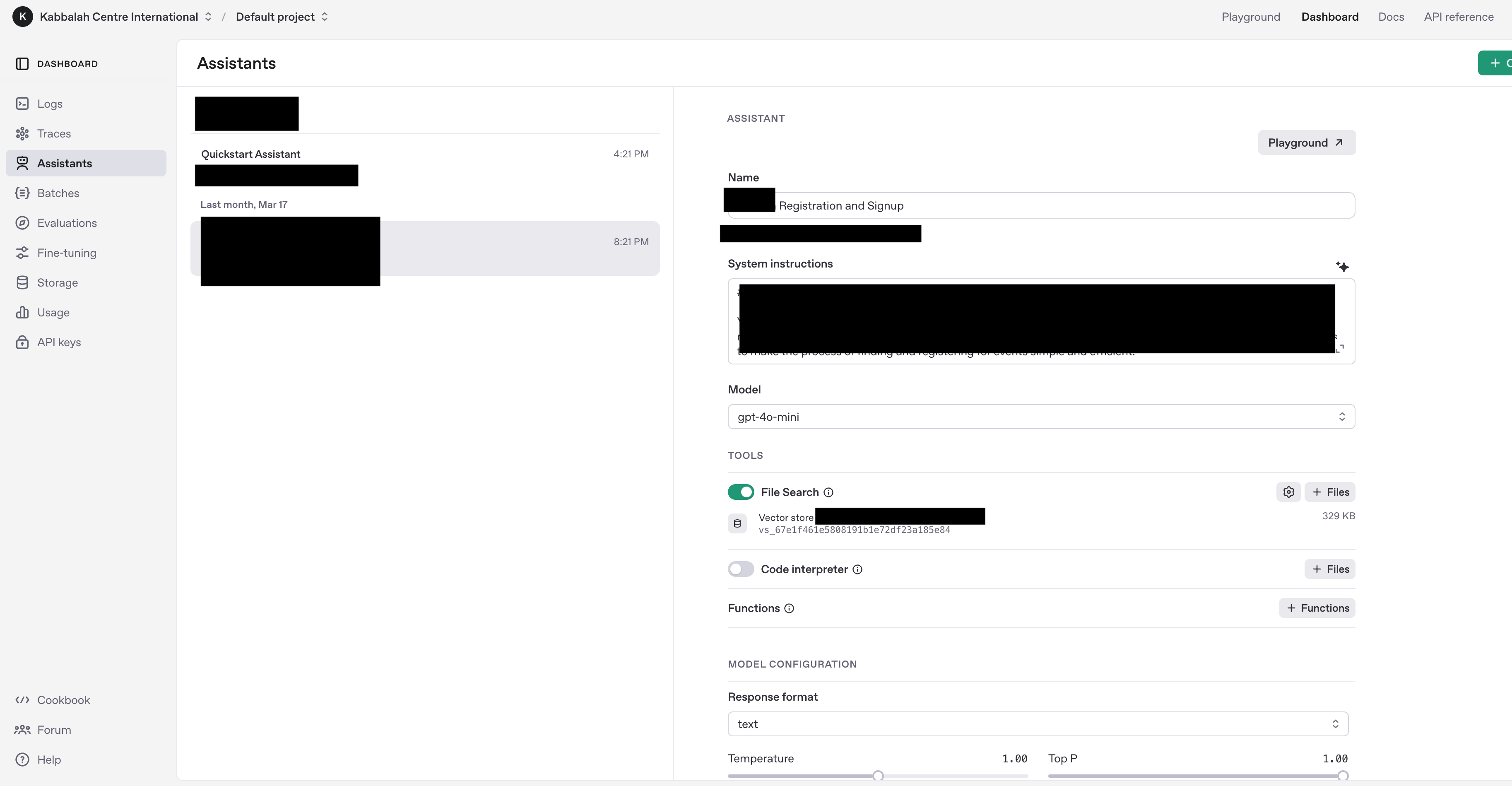Open File Search settings gear
Viewport: 1512px width, 786px height.
(x=1288, y=492)
